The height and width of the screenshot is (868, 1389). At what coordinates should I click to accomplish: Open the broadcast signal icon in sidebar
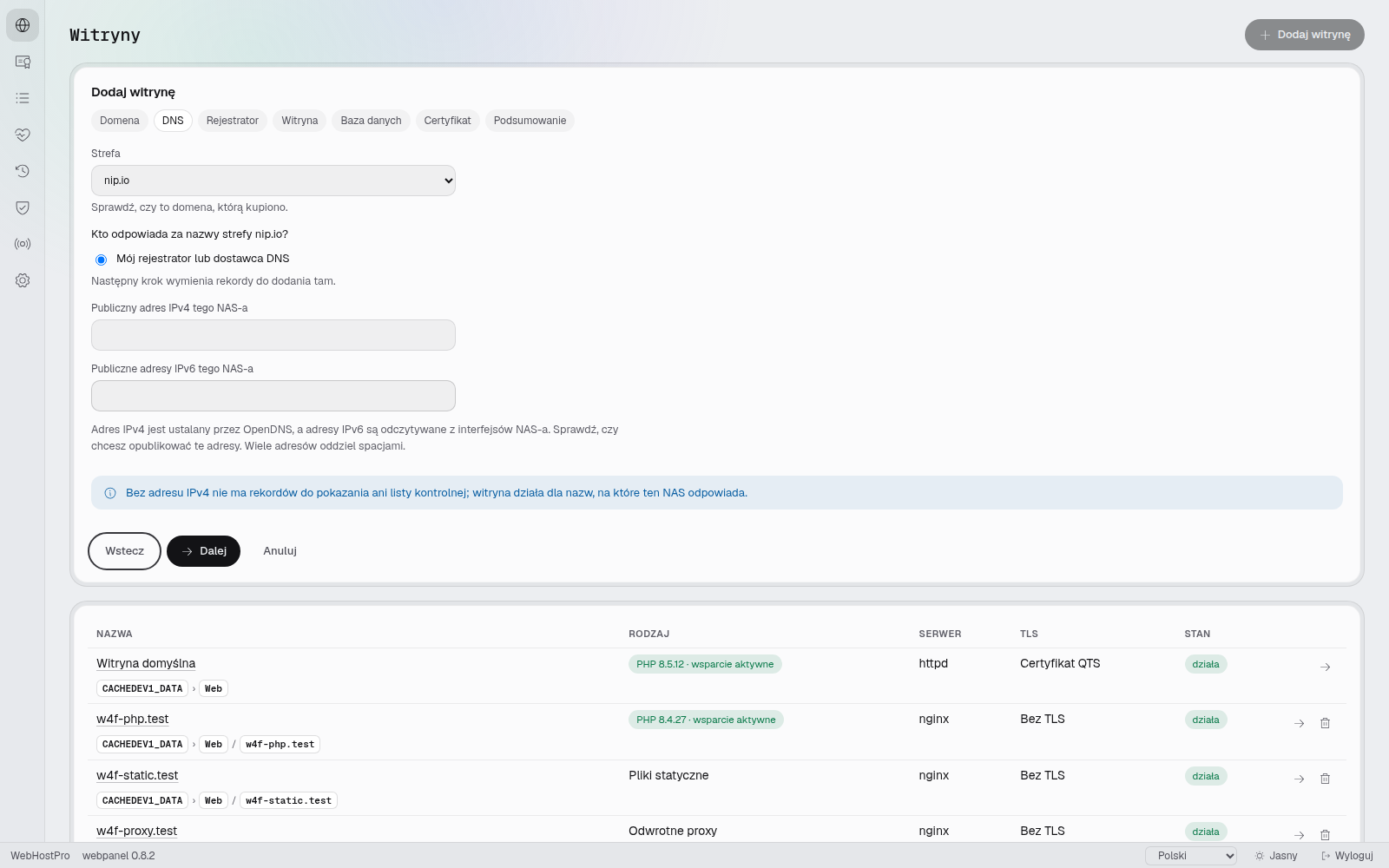23,244
